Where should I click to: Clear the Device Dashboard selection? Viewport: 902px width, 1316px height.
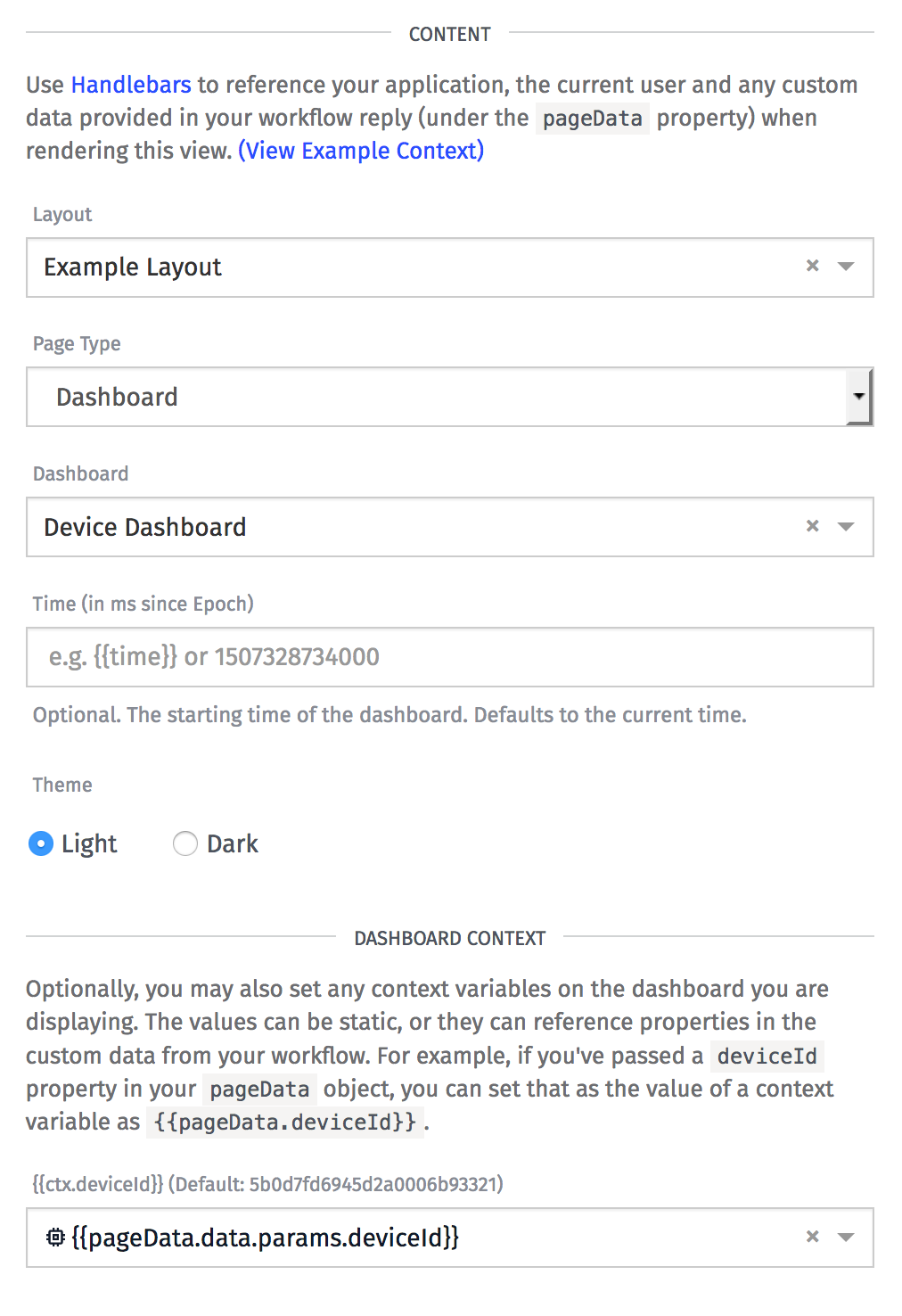coord(812,526)
